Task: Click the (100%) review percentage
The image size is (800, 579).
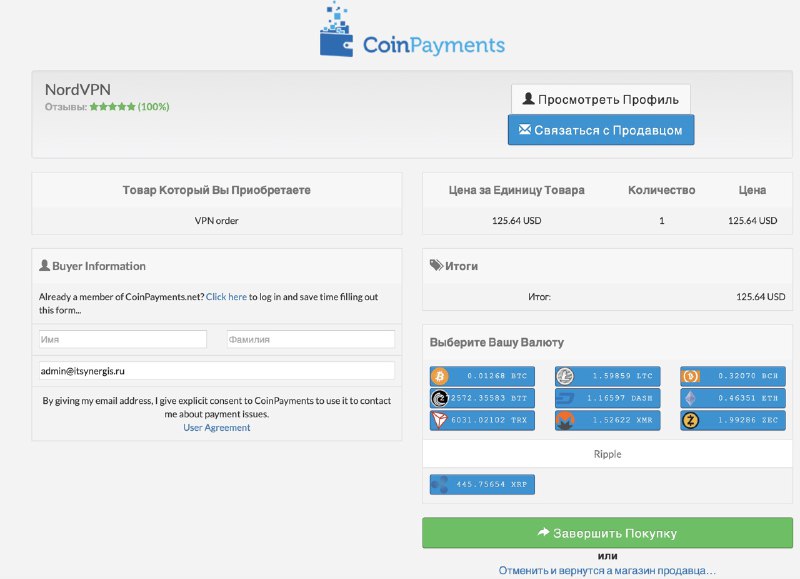Action: [x=154, y=107]
